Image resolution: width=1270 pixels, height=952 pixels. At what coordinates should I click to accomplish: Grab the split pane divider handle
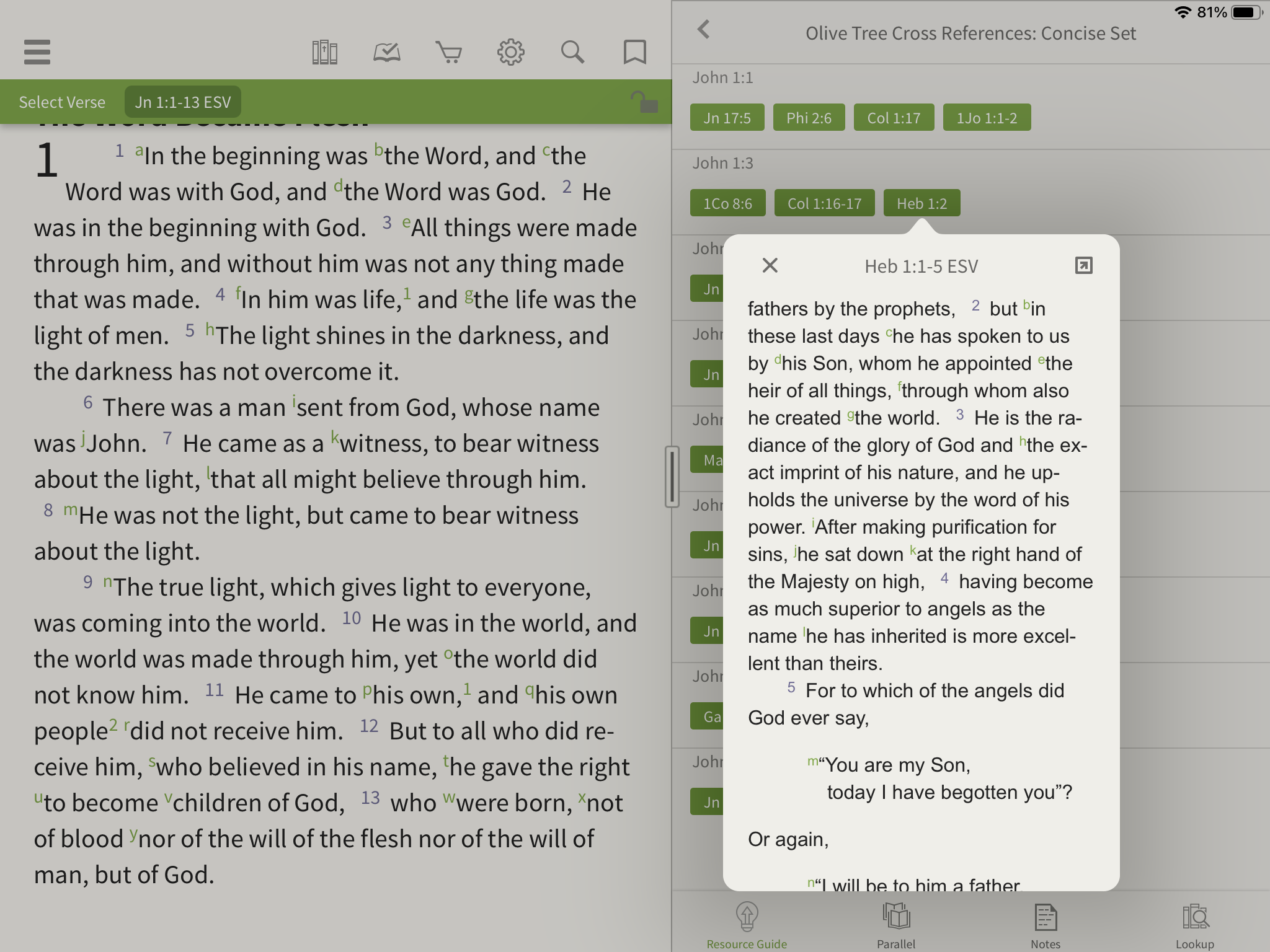(x=672, y=476)
